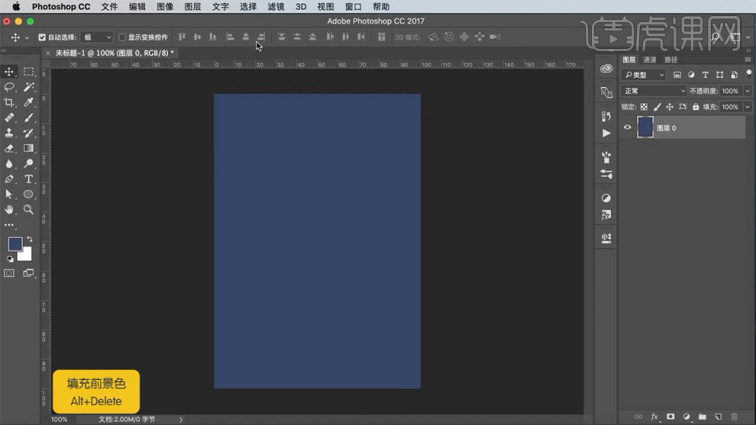Open the Edit Toolbar three-dots menu

9,225
